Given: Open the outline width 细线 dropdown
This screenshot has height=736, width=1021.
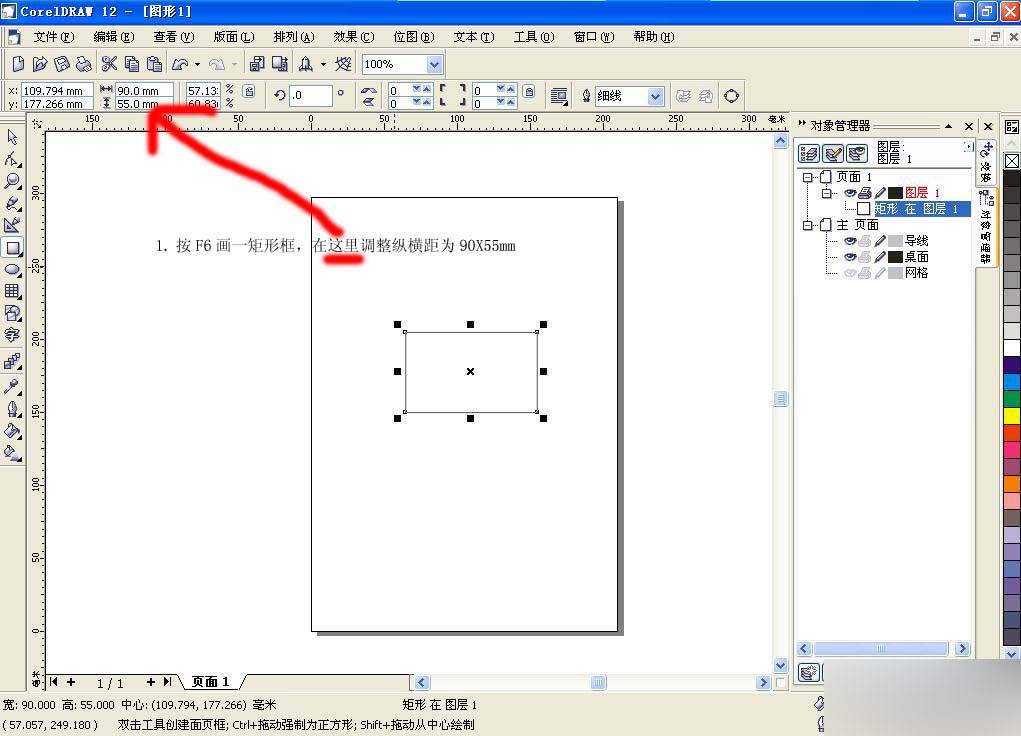Looking at the screenshot, I should [x=655, y=96].
